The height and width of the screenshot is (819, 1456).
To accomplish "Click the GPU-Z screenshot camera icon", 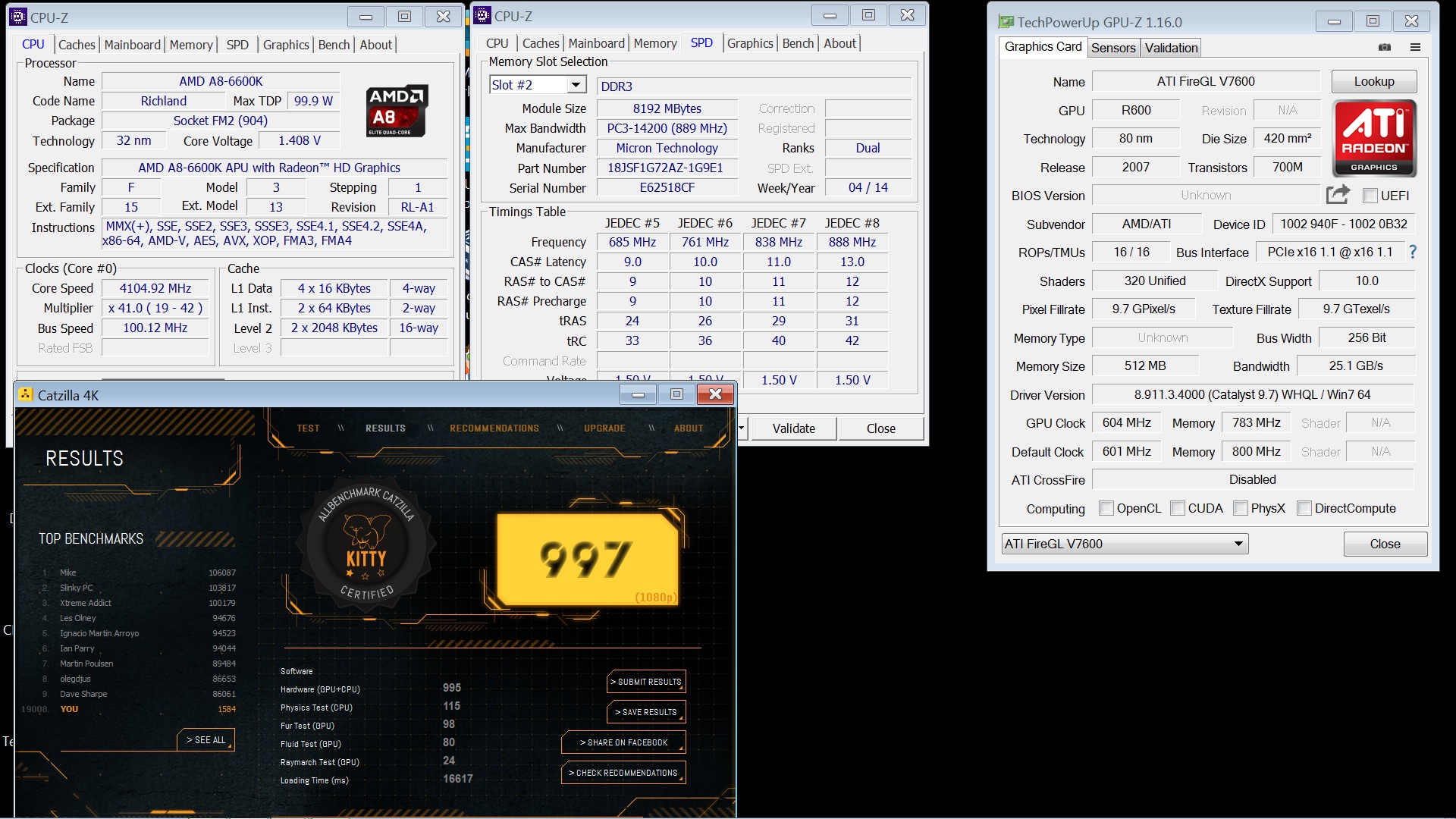I will [x=1385, y=47].
